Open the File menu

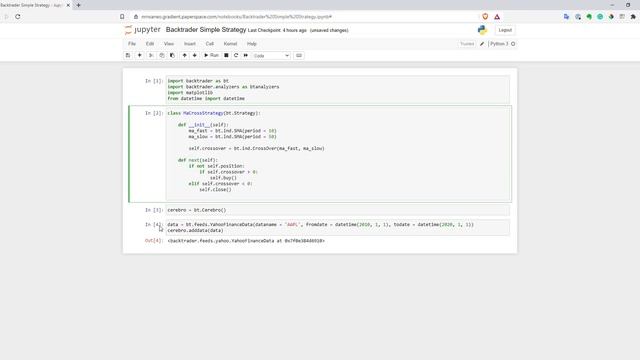pos(132,44)
